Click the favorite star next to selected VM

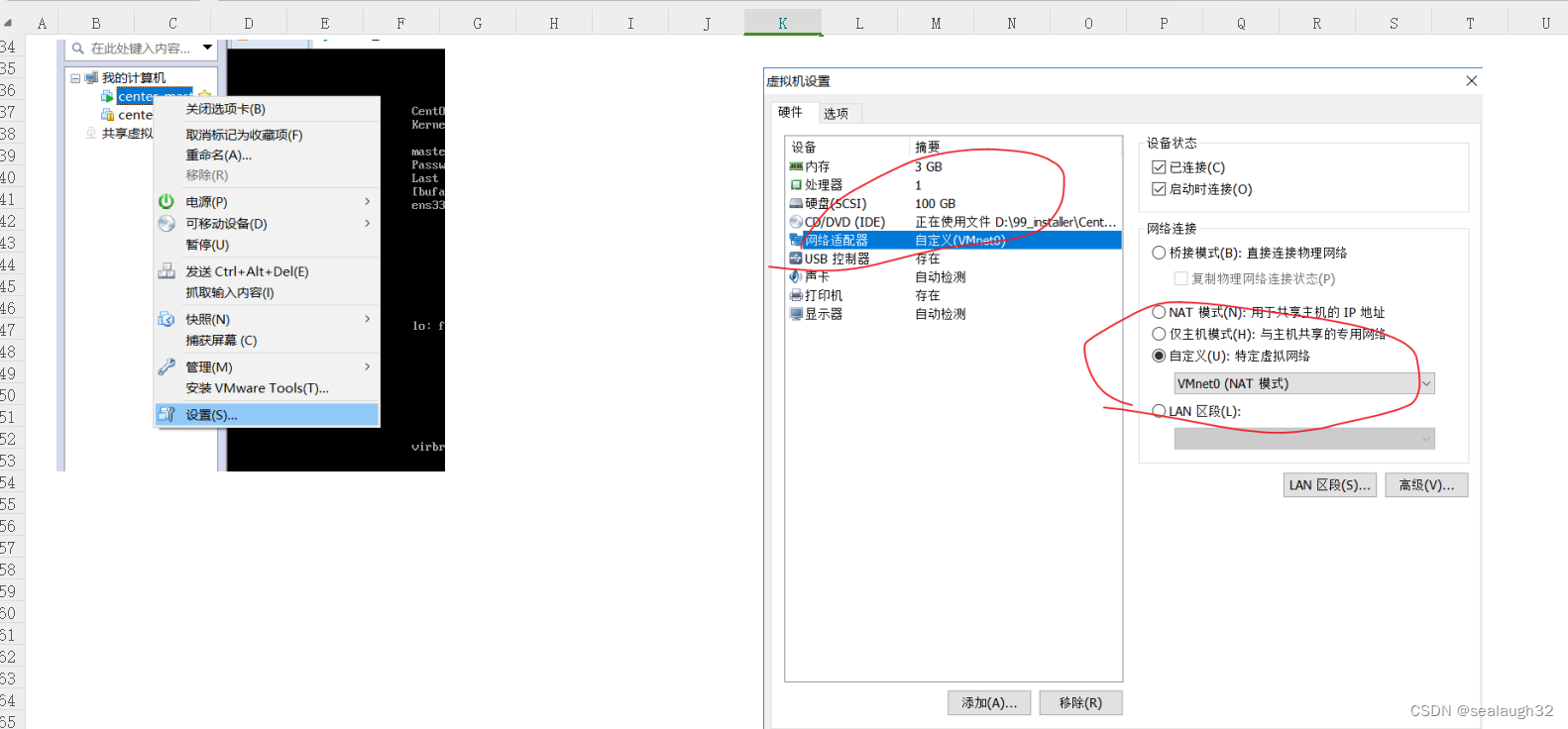tap(205, 95)
